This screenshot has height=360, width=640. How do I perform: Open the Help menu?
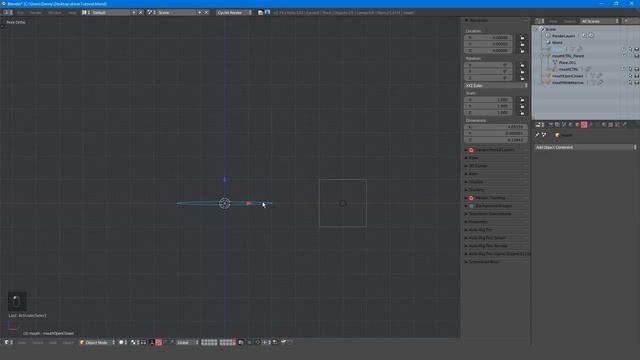72,13
